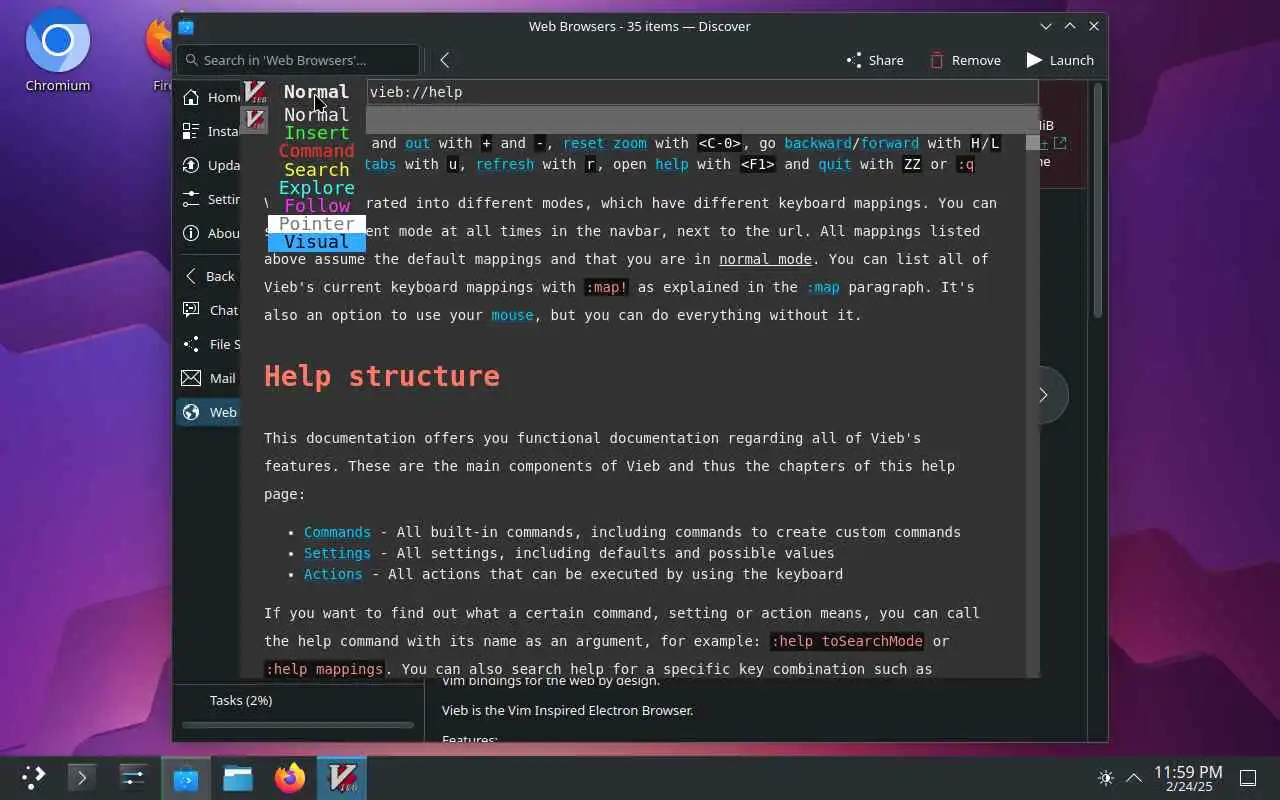Open Firefox from the taskbar

[290, 777]
